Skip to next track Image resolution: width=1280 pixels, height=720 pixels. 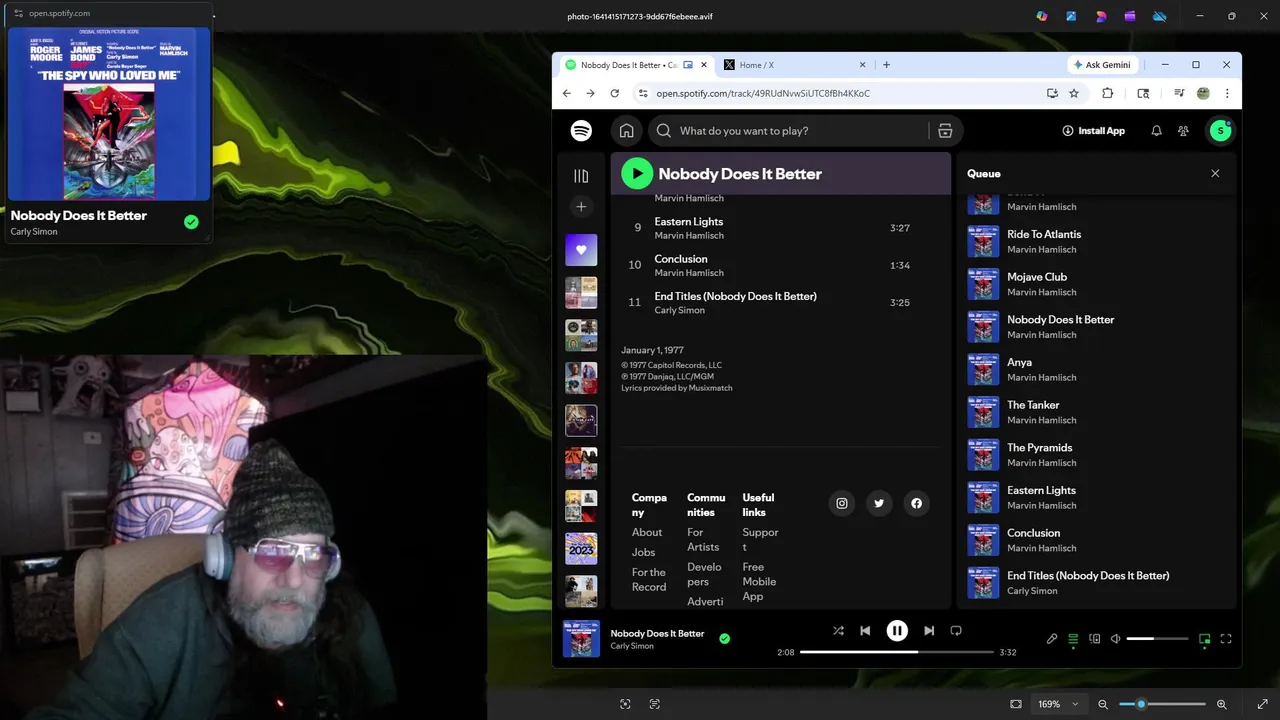[x=929, y=631]
